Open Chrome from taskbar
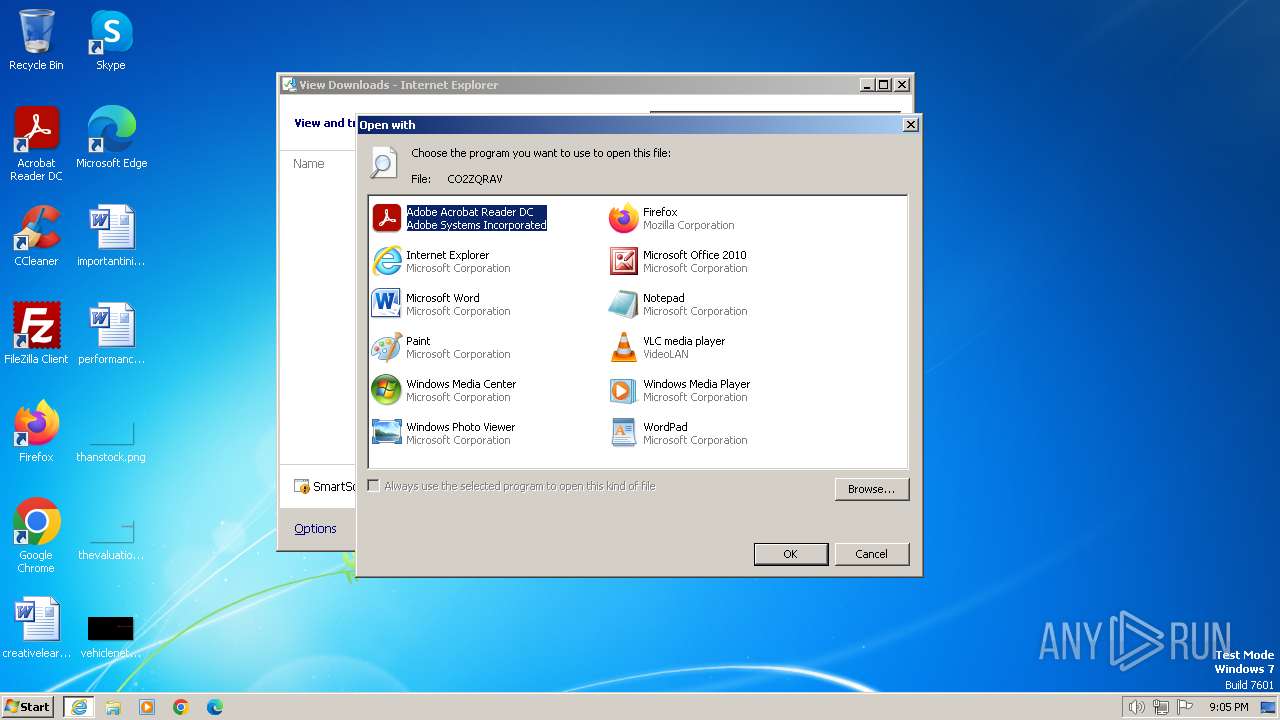 tap(181, 707)
